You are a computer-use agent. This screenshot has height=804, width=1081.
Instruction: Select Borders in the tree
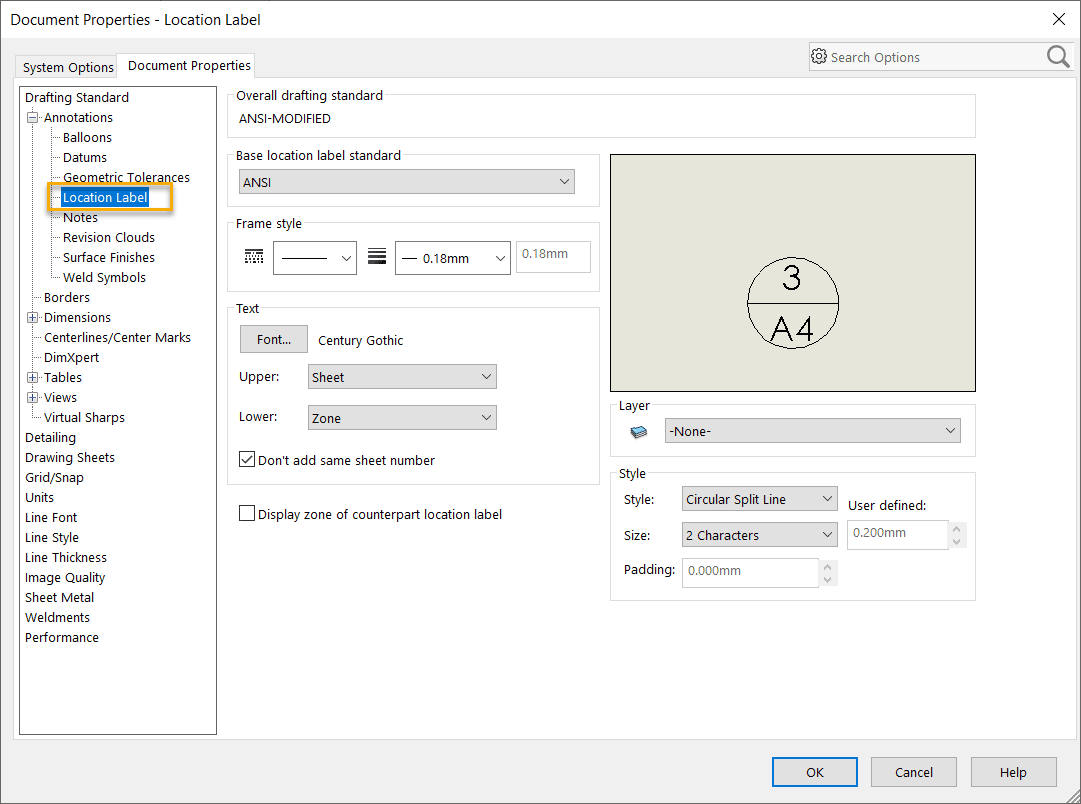[67, 297]
